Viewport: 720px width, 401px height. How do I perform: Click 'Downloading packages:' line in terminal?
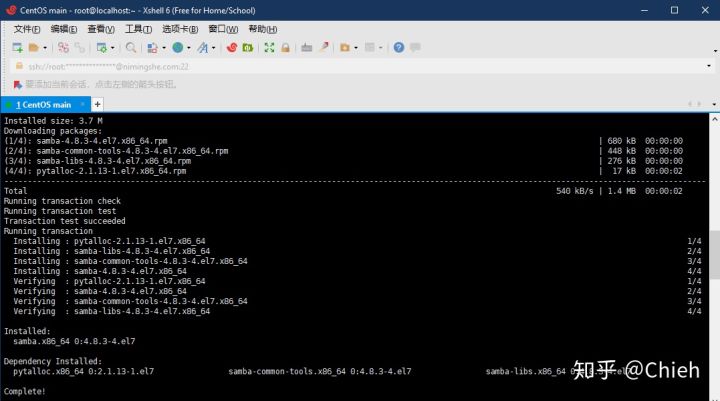(53, 131)
